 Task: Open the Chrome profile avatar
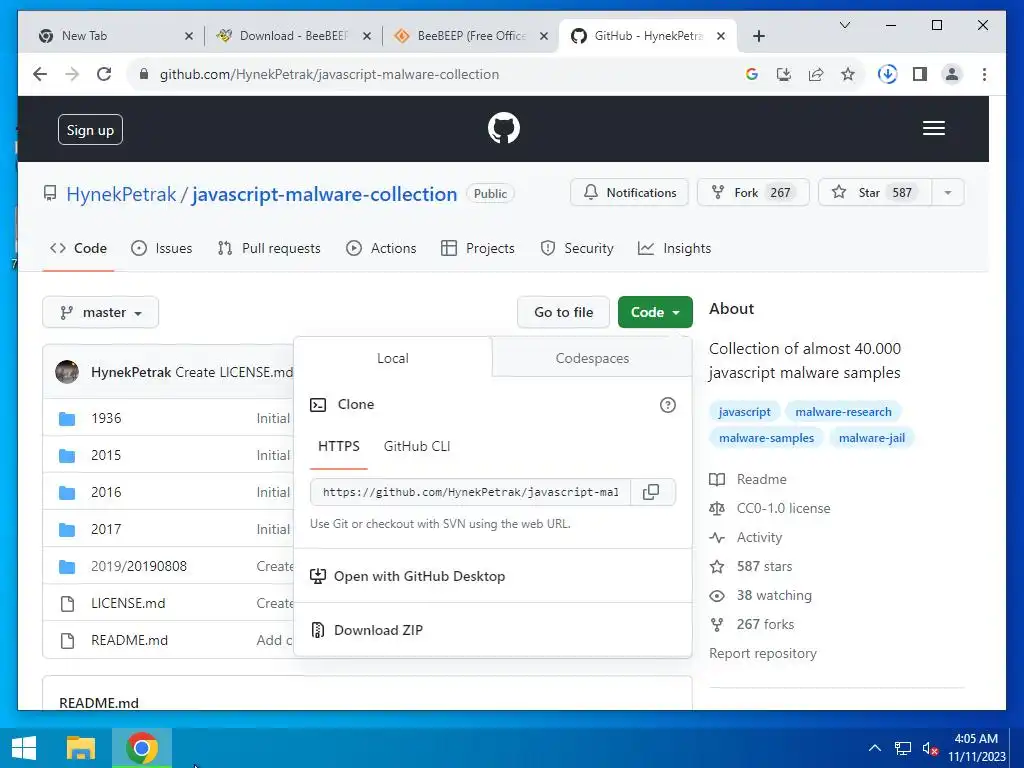pyautogui.click(x=952, y=74)
